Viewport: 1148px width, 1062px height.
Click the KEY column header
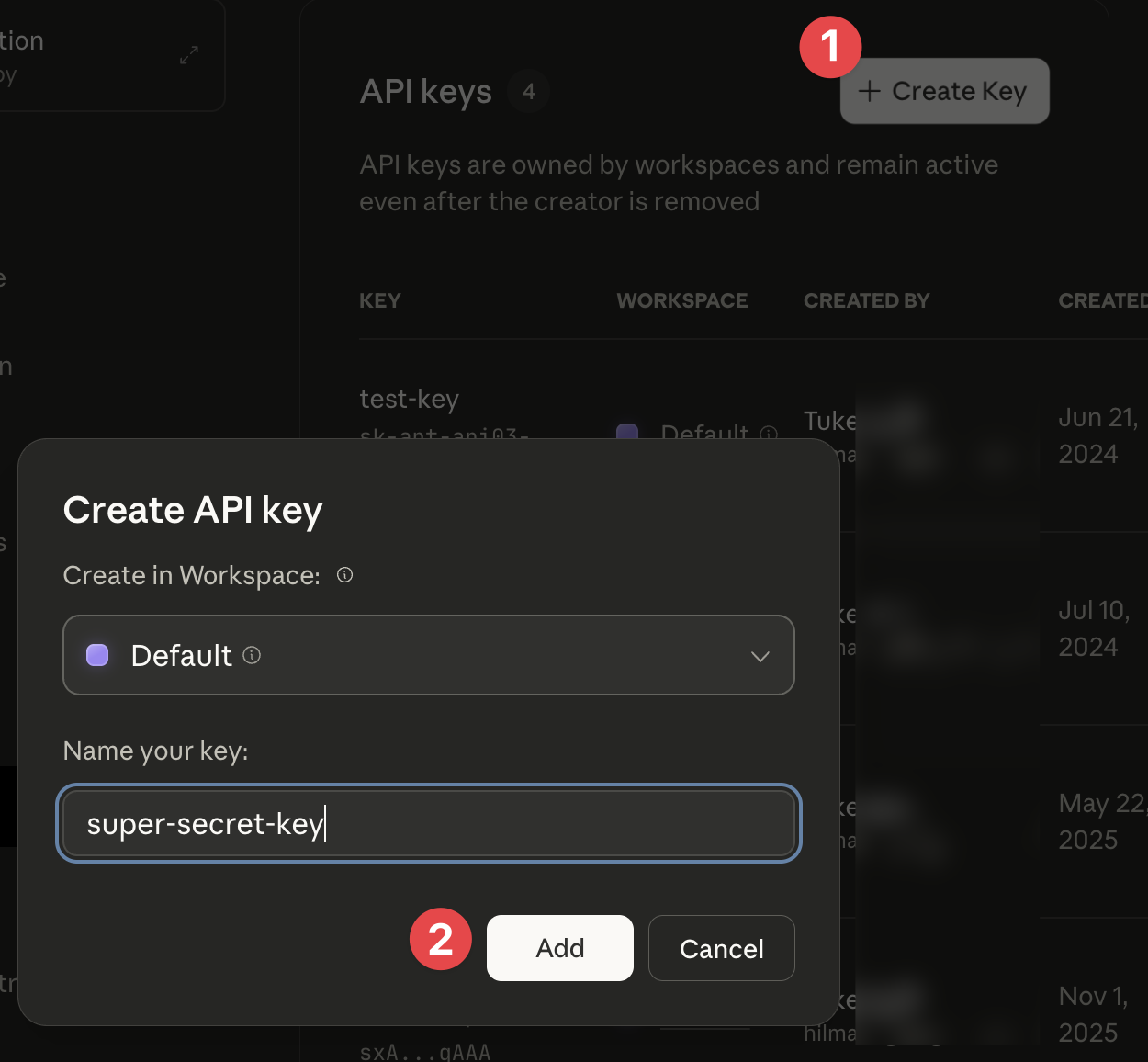click(379, 300)
